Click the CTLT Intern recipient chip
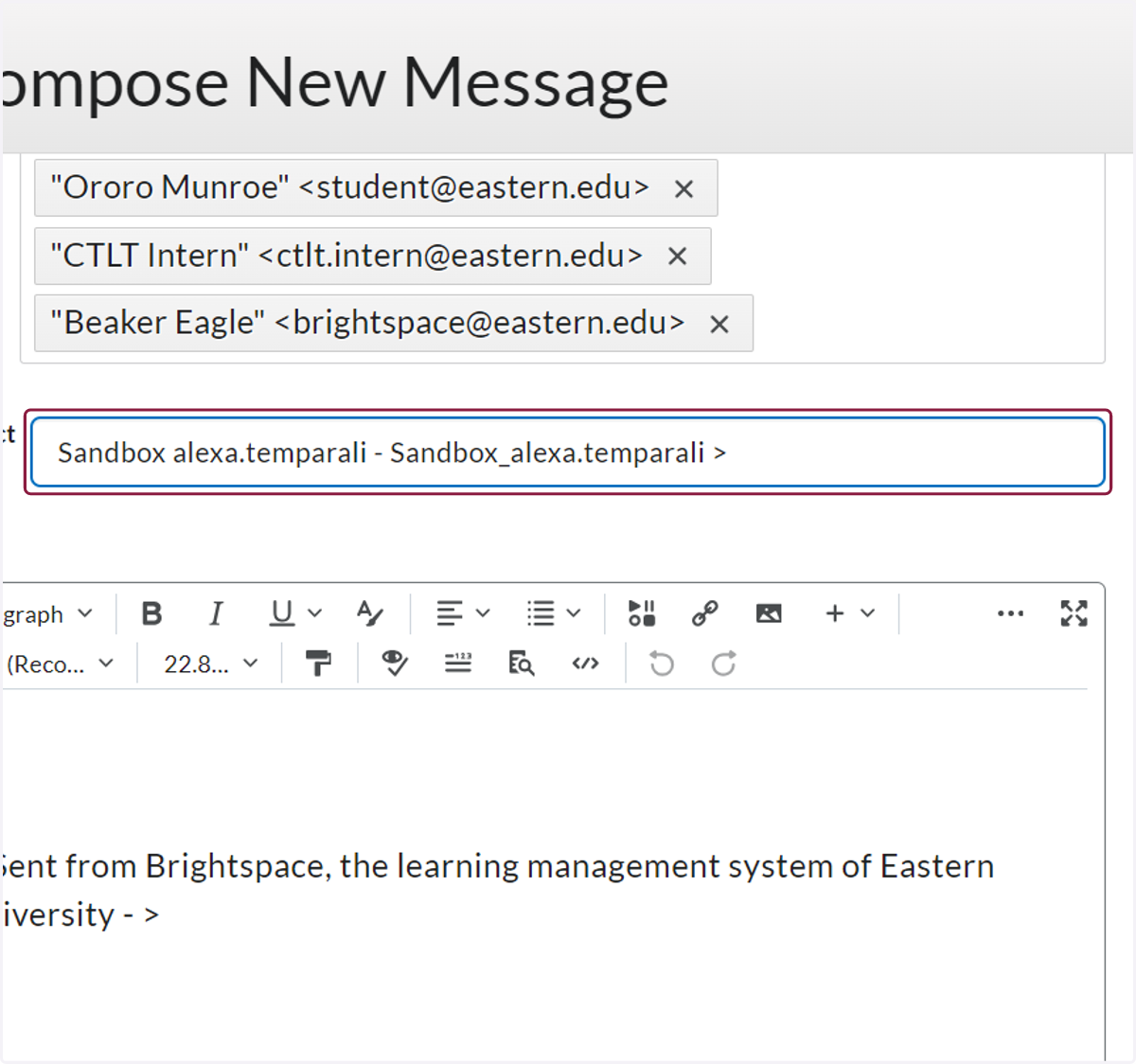Screen dimensions: 1136x1064 (373, 256)
